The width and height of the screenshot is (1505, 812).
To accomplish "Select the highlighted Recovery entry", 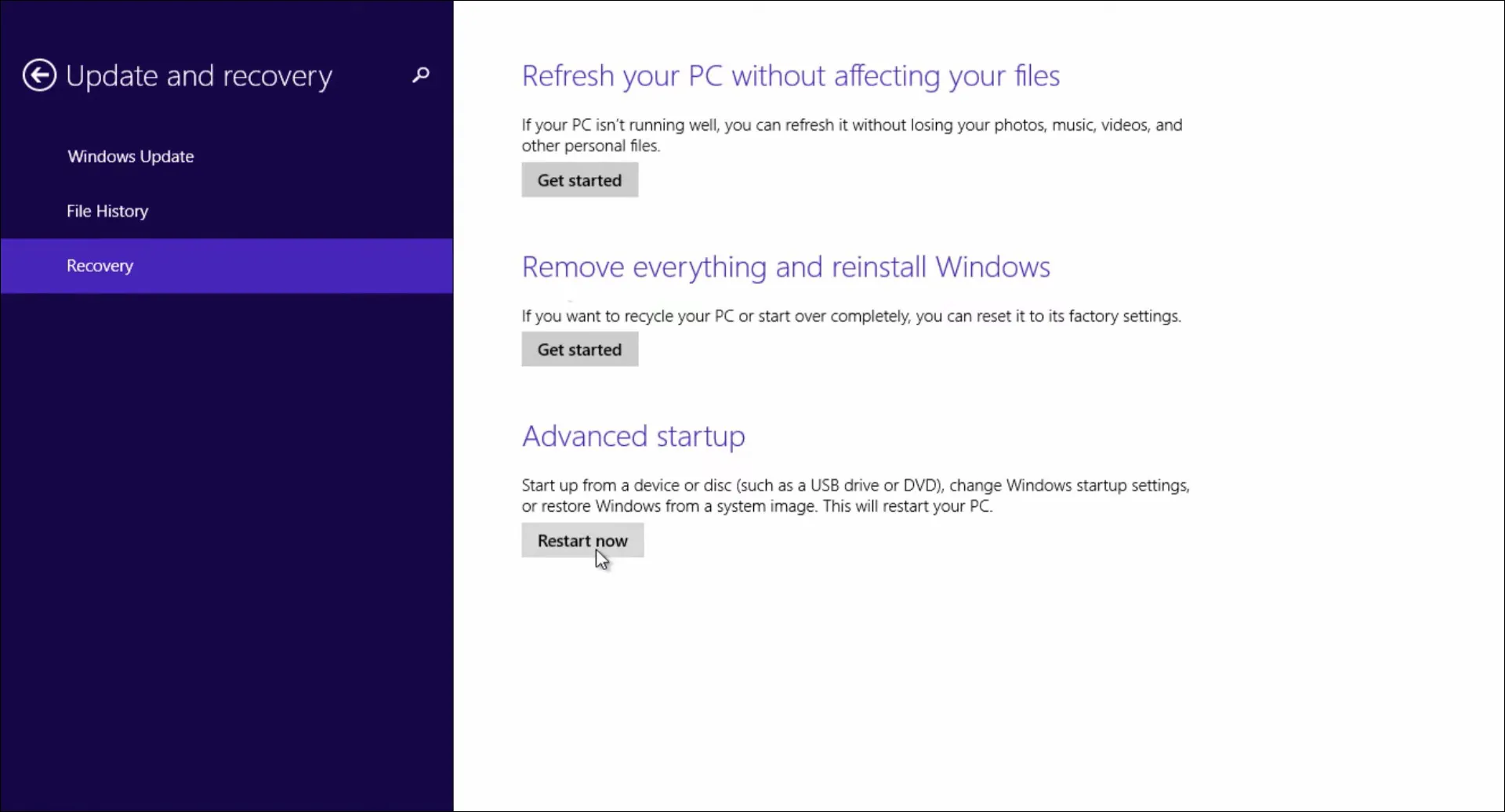I will click(x=100, y=266).
